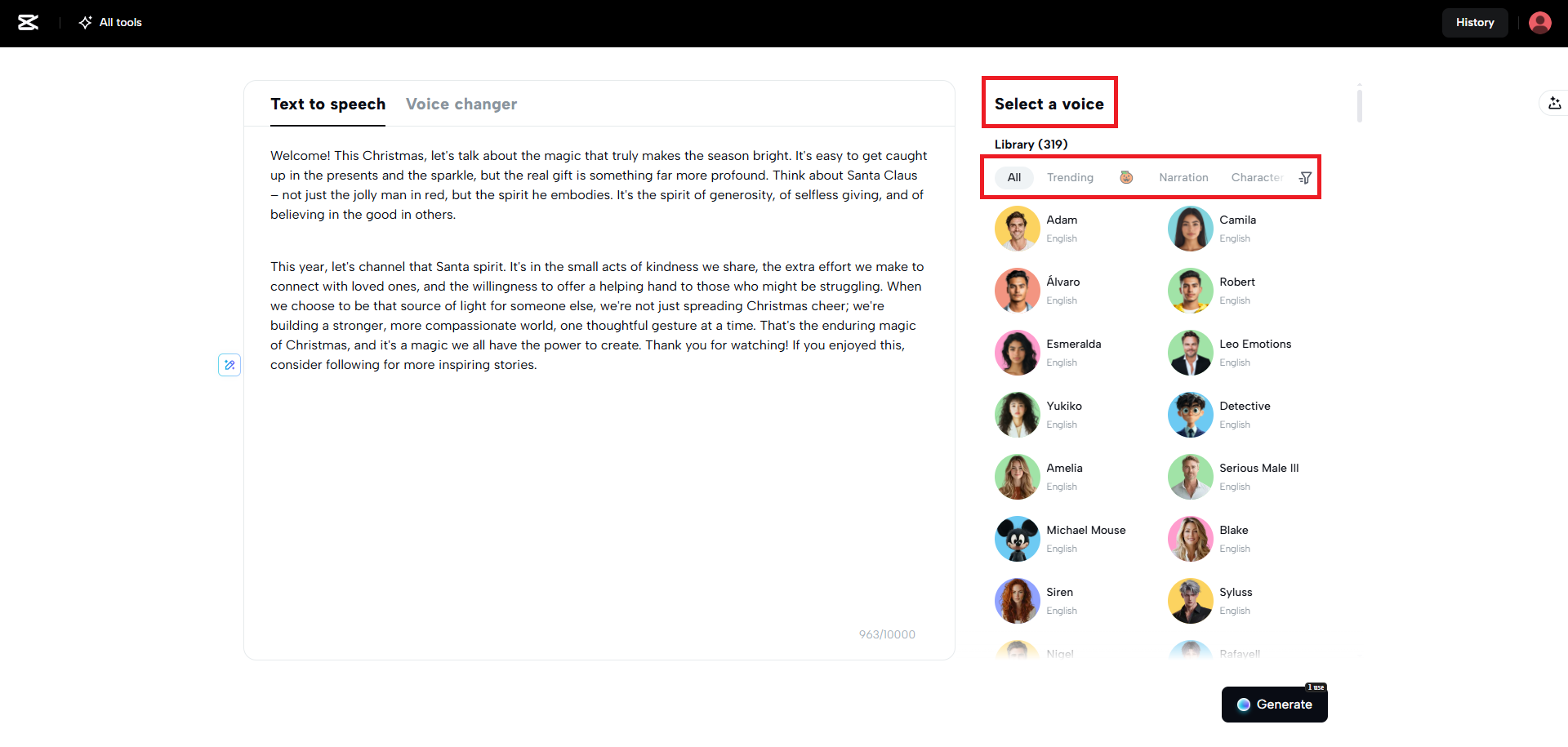1568x747 pixels.
Task: Click the Generate button's blue orb icon
Action: coord(1243,704)
